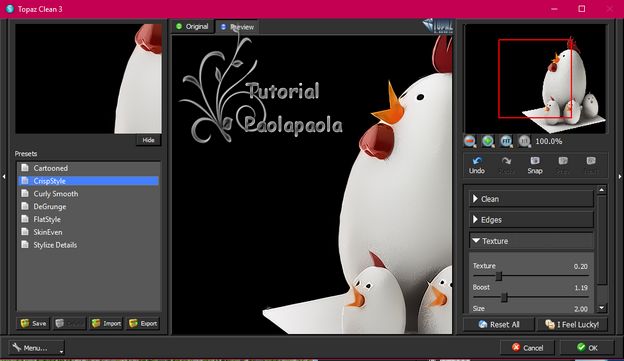Switch to the Original tab

coord(193,26)
